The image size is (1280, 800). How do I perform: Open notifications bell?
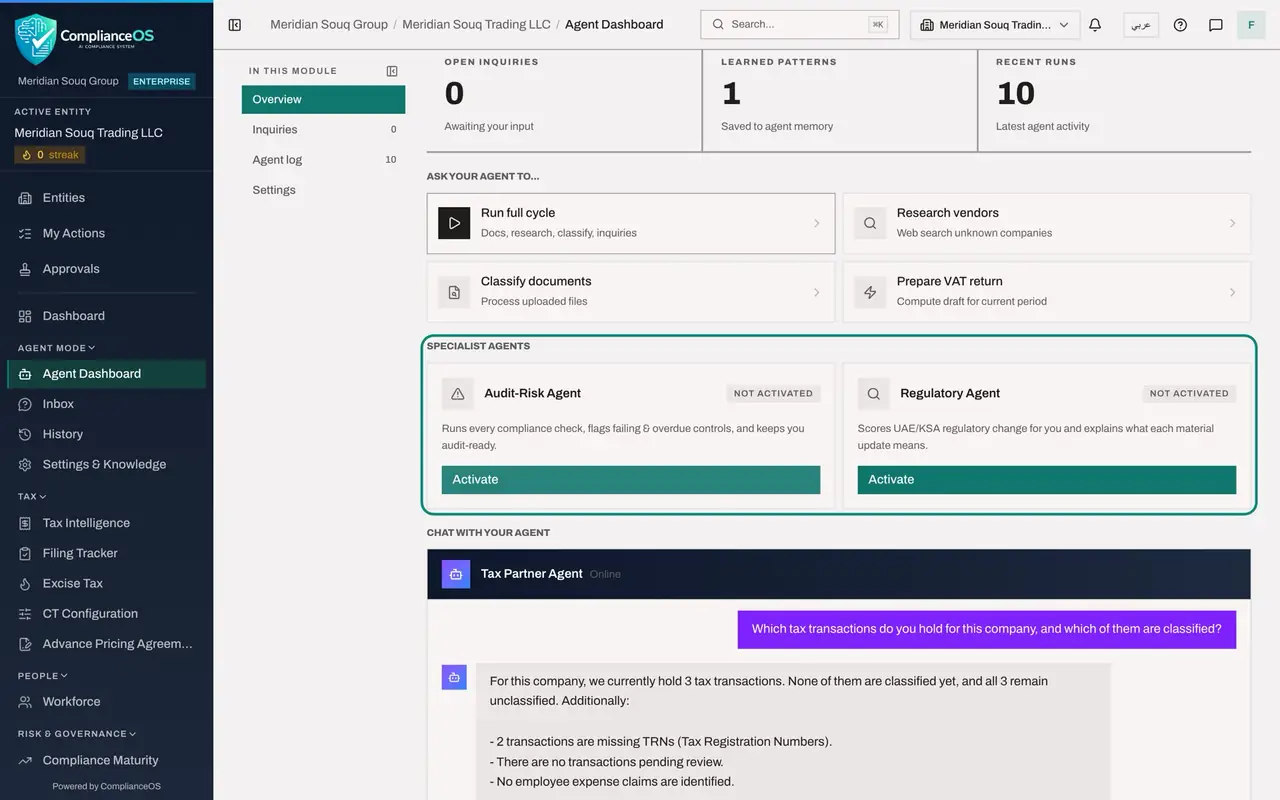[x=1095, y=24]
